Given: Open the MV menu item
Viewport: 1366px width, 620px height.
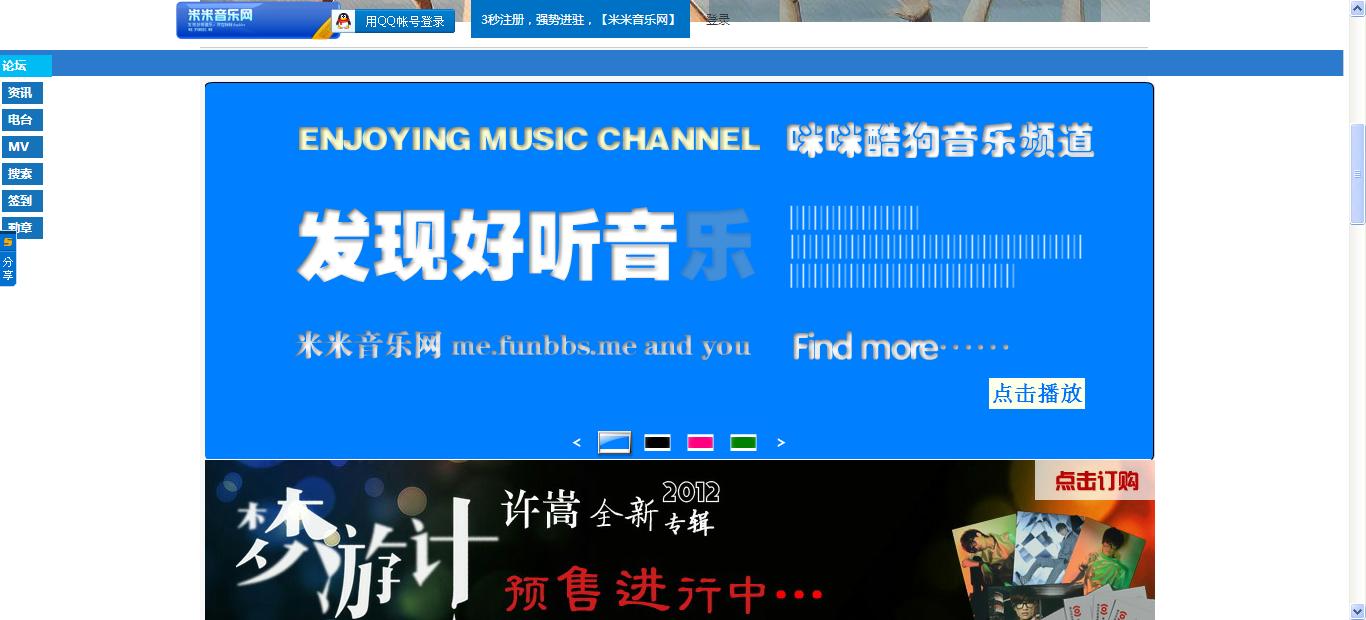Looking at the screenshot, I should [x=22, y=147].
